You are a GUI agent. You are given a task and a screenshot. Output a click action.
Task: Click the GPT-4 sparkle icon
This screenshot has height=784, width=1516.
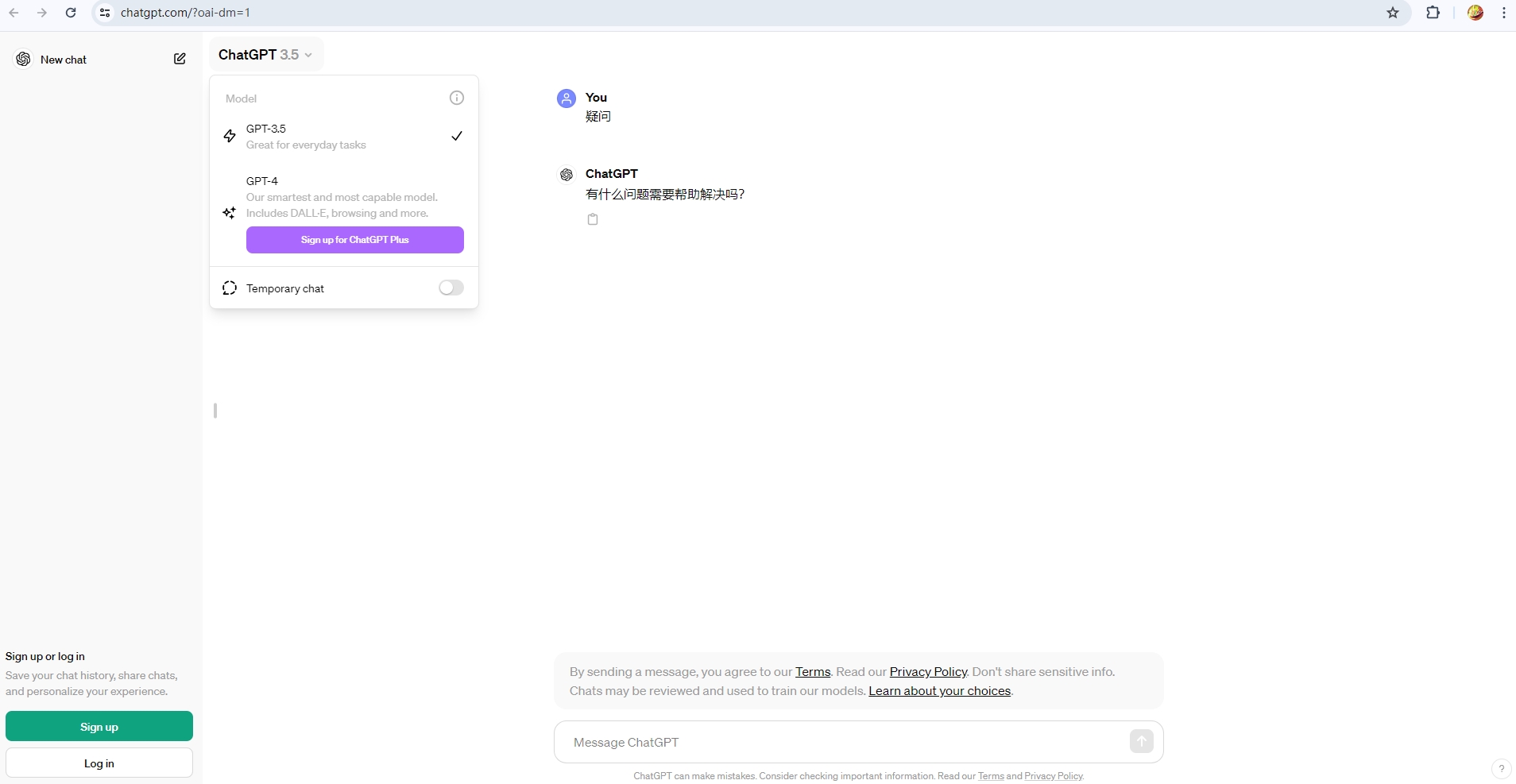(229, 212)
